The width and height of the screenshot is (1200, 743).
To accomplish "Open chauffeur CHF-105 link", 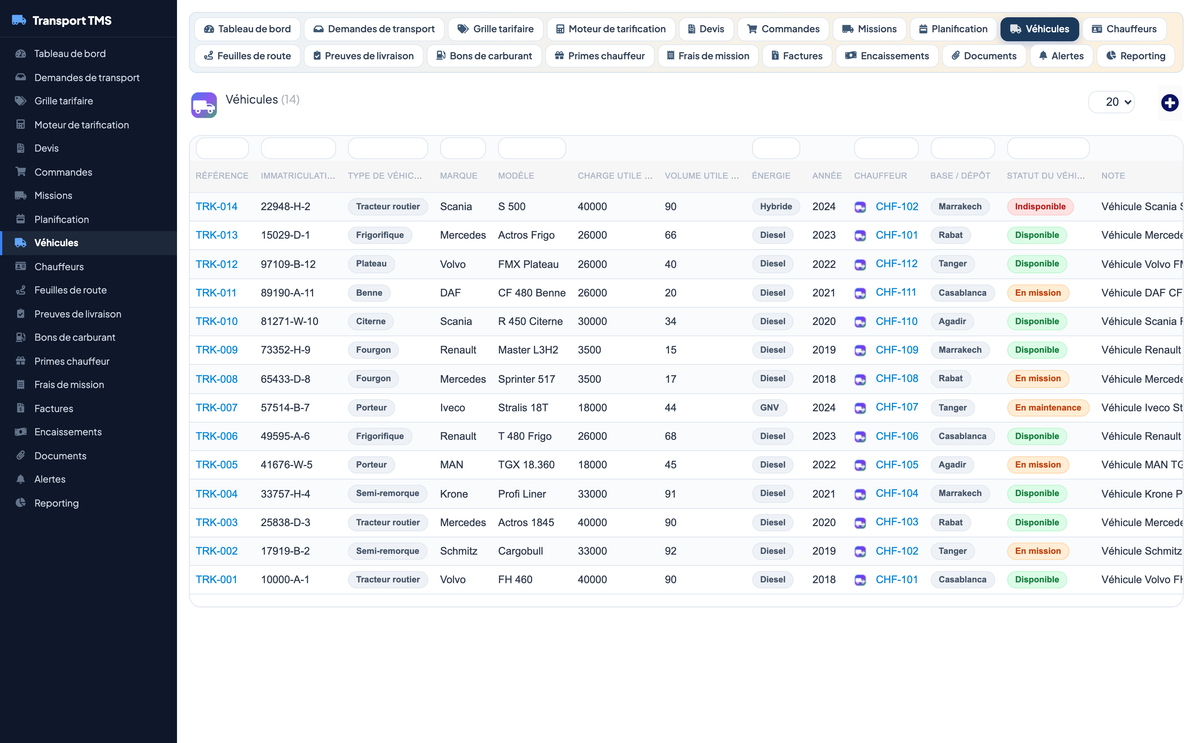I will pyautogui.click(x=897, y=465).
